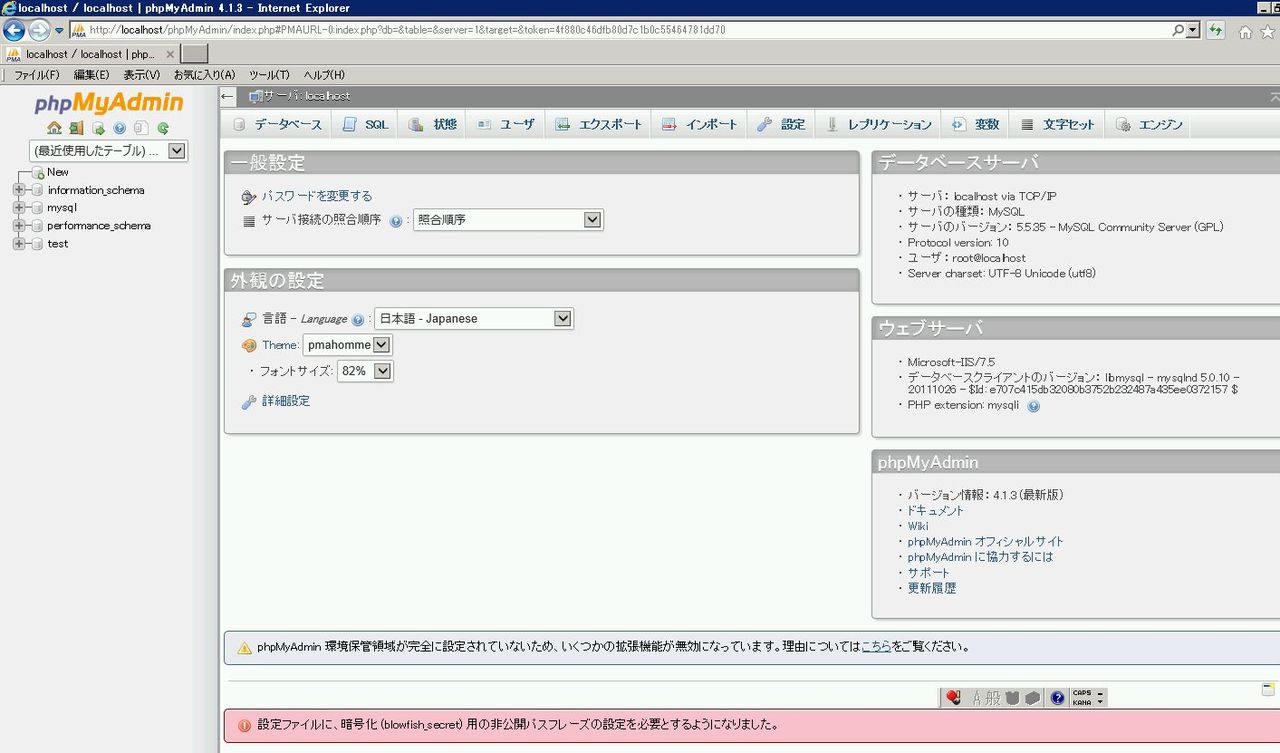Click the small window icon at bottom right

[1268, 690]
